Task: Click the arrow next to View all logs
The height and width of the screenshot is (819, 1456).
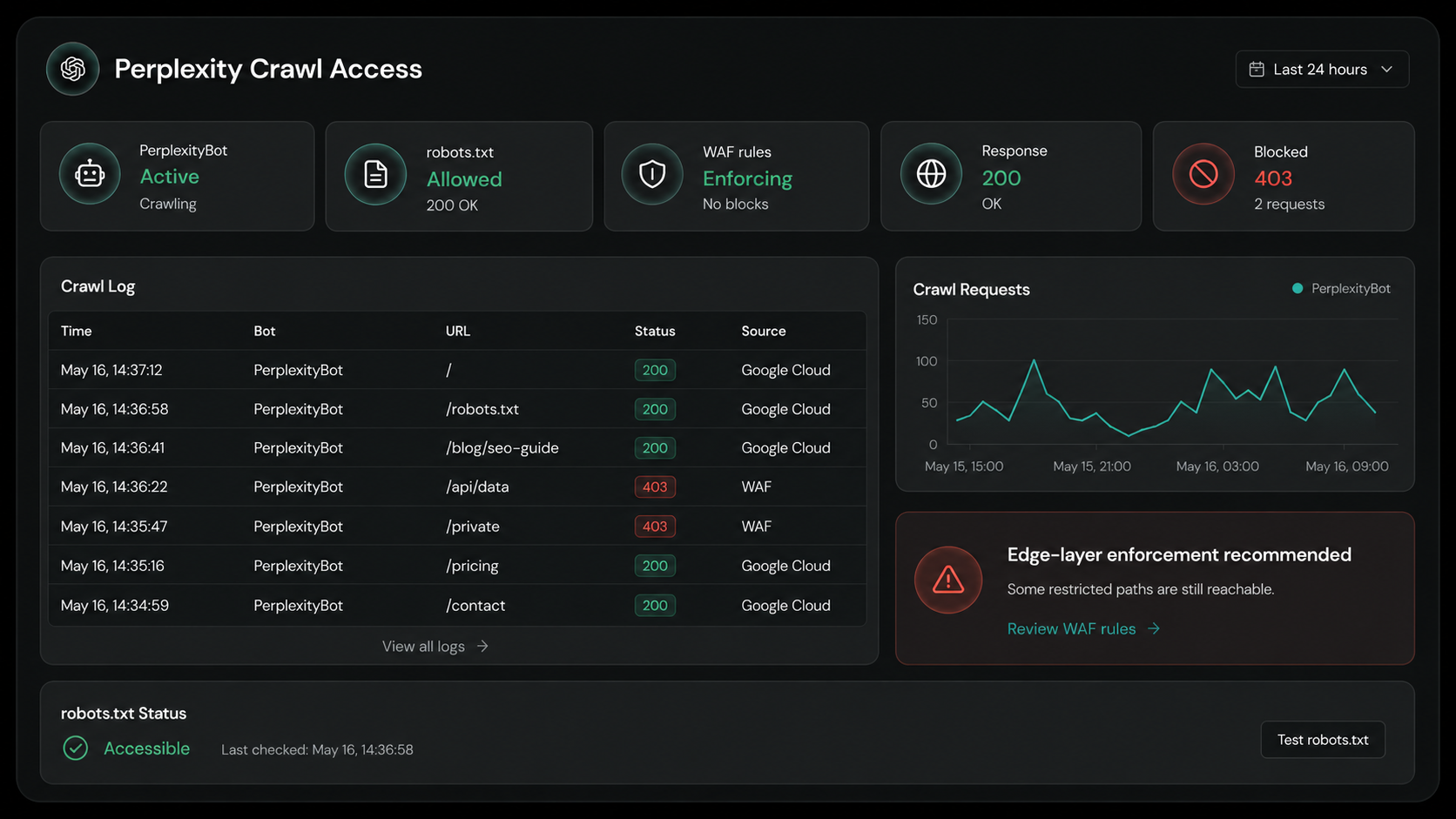Action: pos(482,646)
